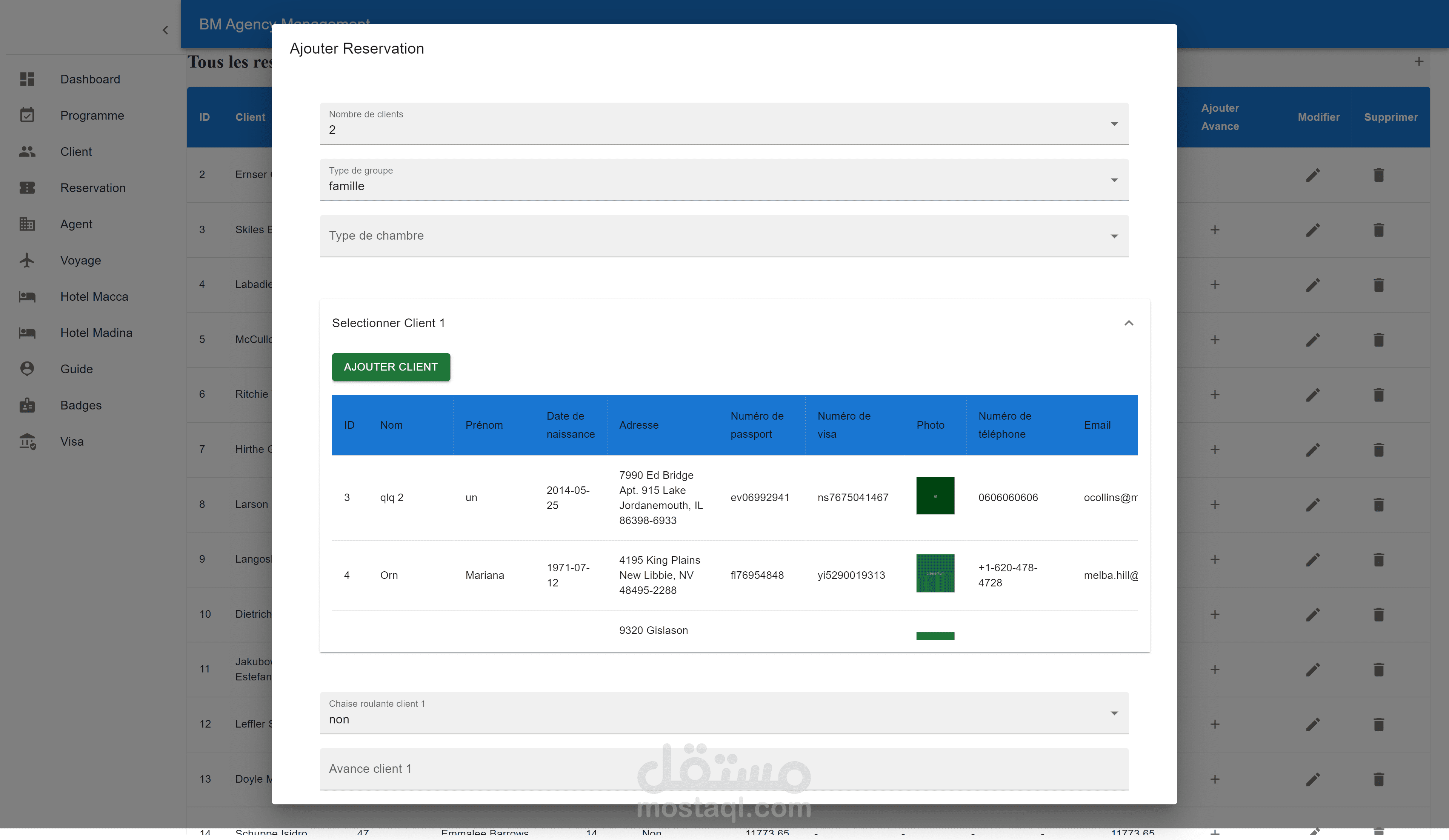This screenshot has width=1449, height=840.
Task: Collapse the sidebar with chevron arrow
Action: tap(165, 30)
